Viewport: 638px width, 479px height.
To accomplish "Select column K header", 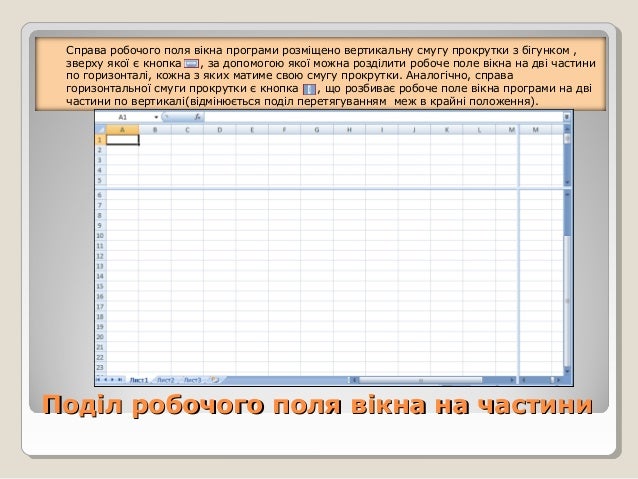I will (x=447, y=130).
